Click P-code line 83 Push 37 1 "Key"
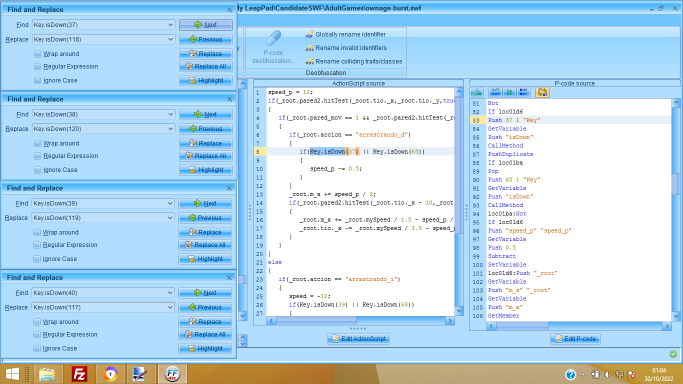Image resolution: width=683 pixels, height=384 pixels. [514, 120]
